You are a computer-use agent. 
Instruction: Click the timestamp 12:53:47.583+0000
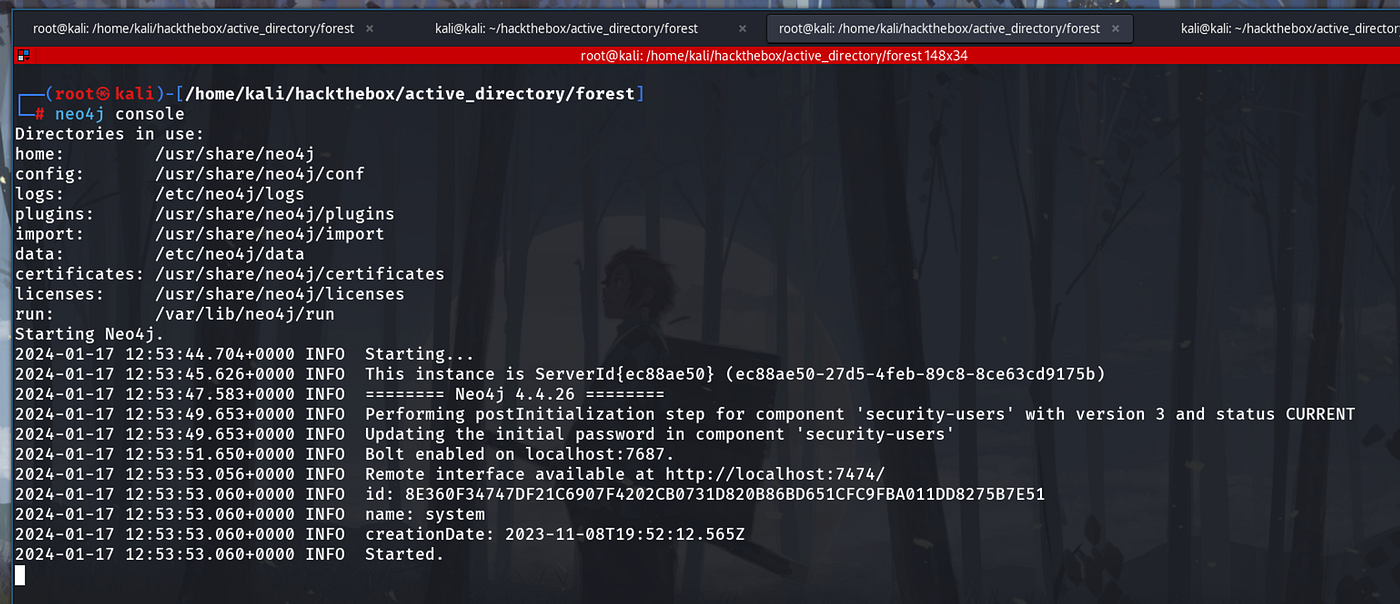210,394
